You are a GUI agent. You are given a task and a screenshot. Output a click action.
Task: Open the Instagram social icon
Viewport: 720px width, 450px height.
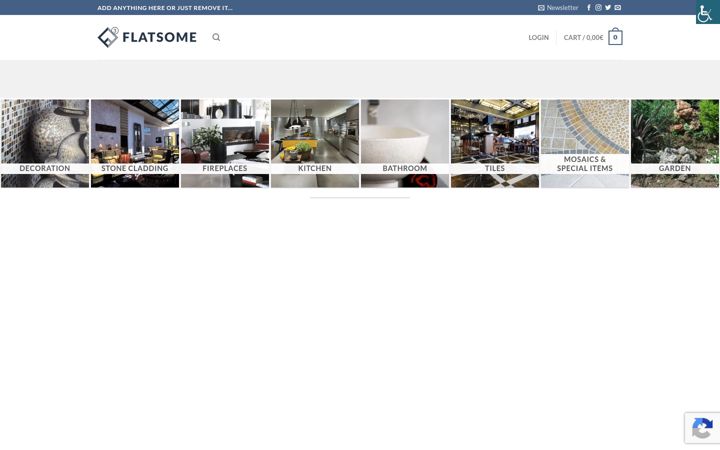point(598,8)
